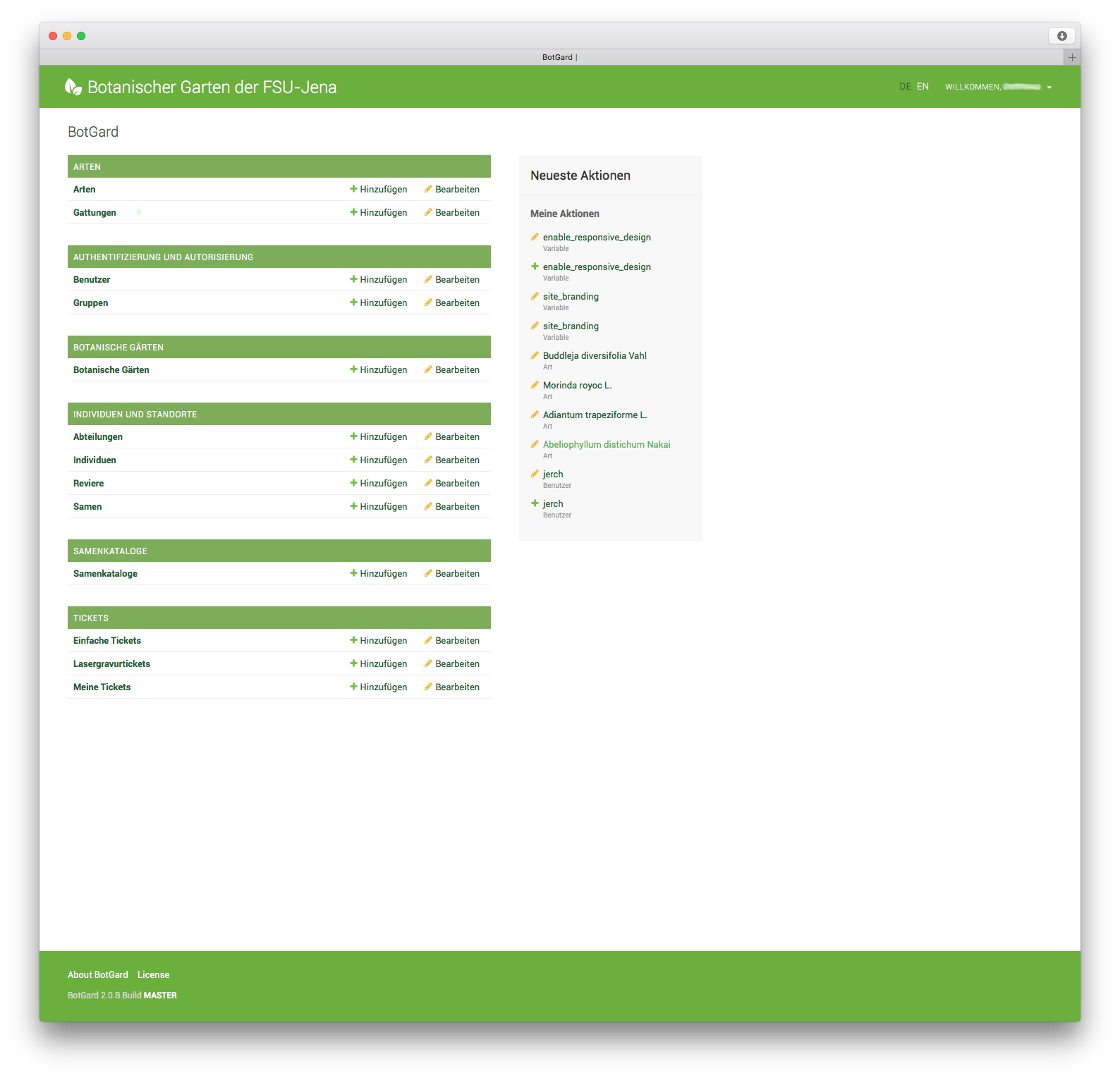Edit Einfache Tickets via Bearbeiten
Viewport: 1120px width, 1078px height.
[452, 640]
